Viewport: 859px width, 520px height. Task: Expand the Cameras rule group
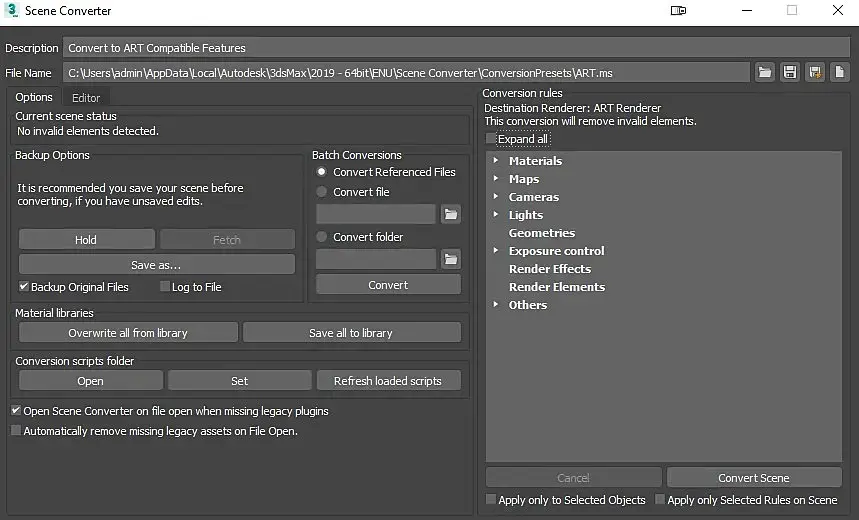[x=496, y=197]
